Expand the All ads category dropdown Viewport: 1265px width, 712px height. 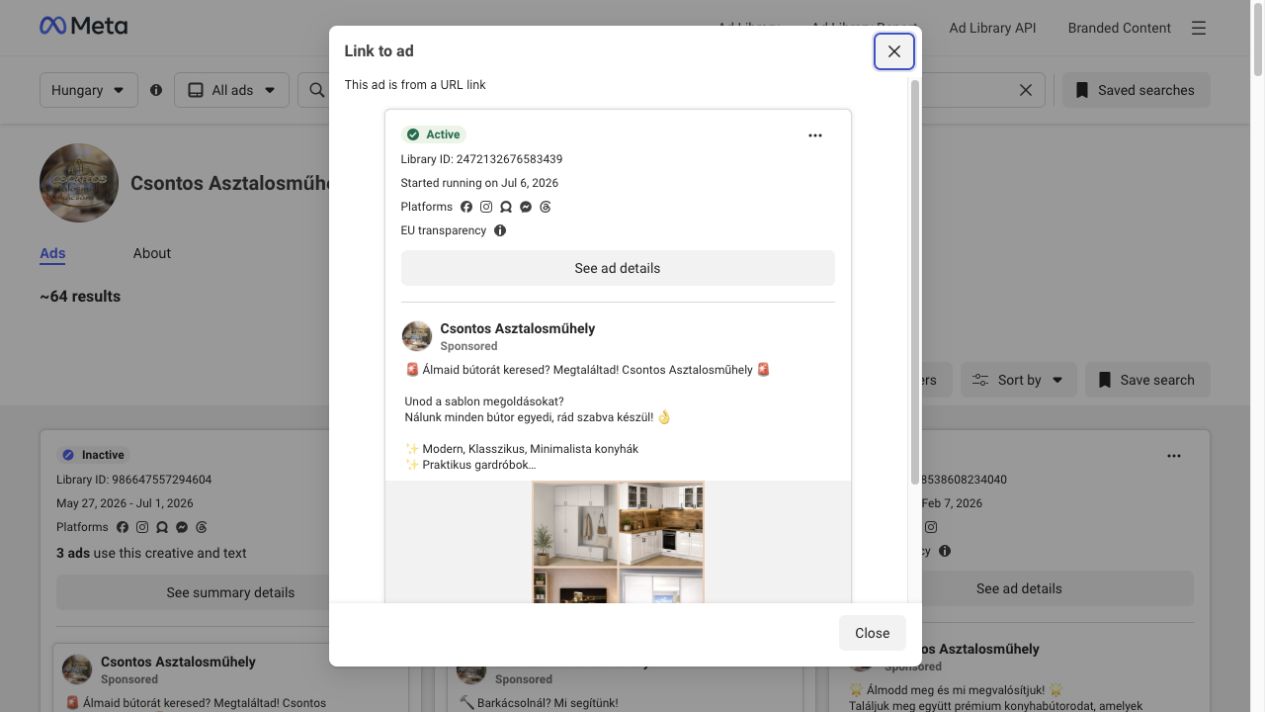click(232, 90)
